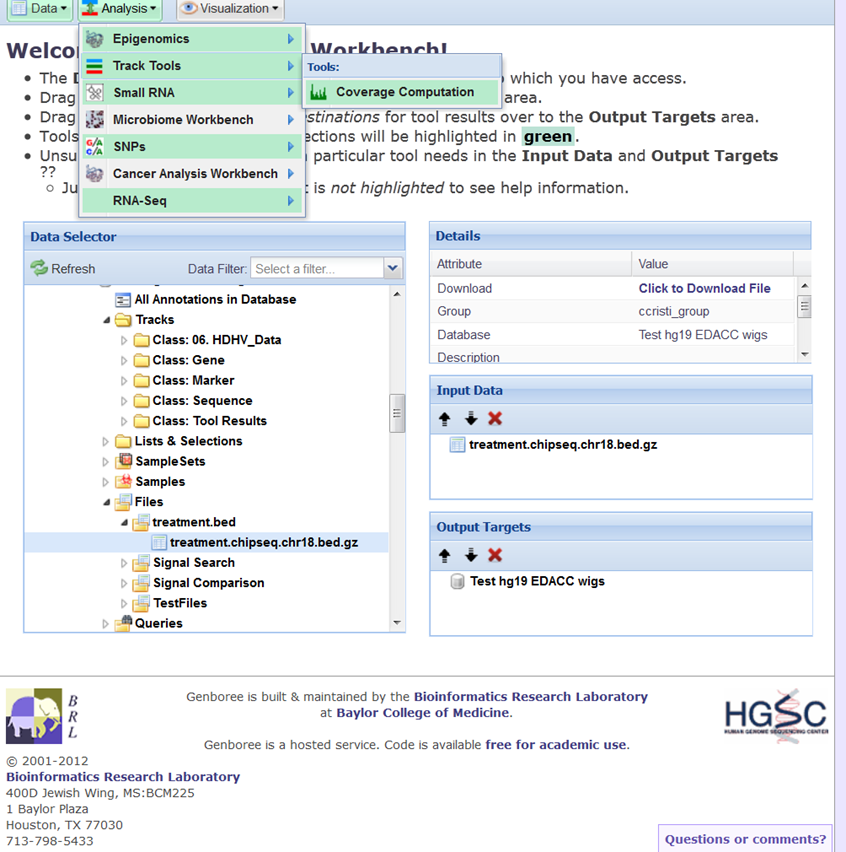Expand the Class: Gene folder
The width and height of the screenshot is (846, 852).
click(125, 360)
